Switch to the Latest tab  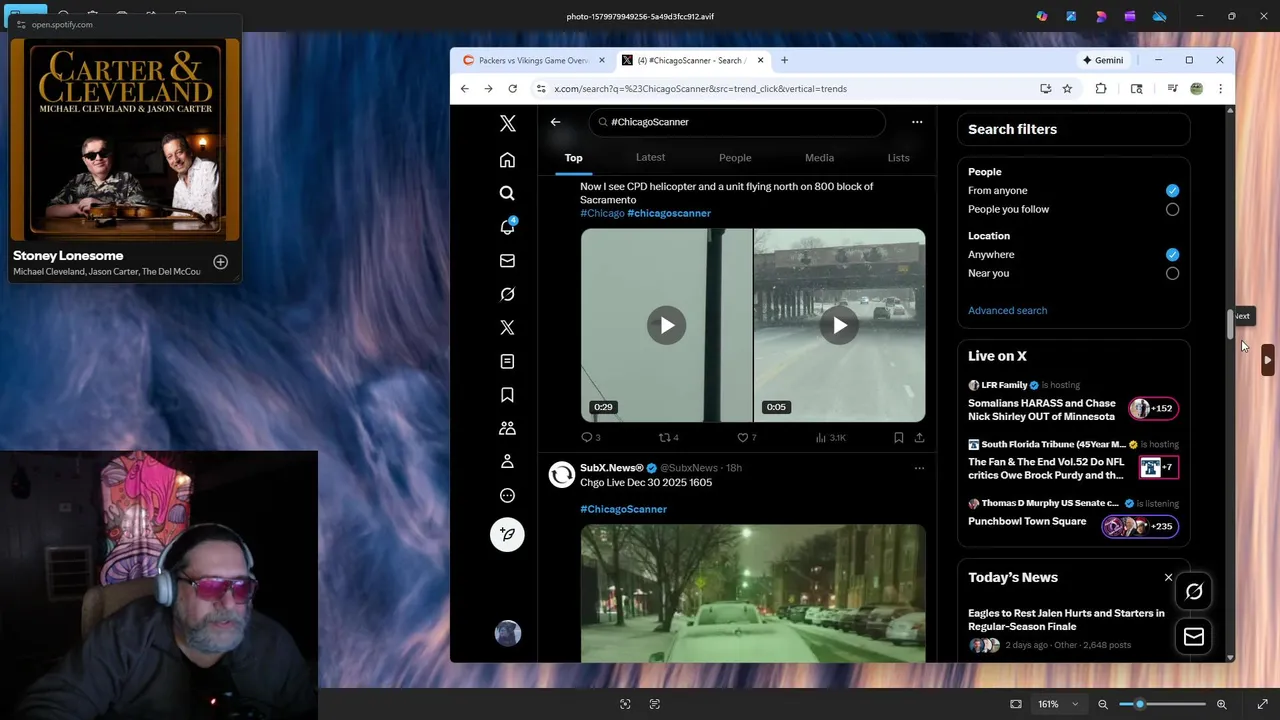650,157
